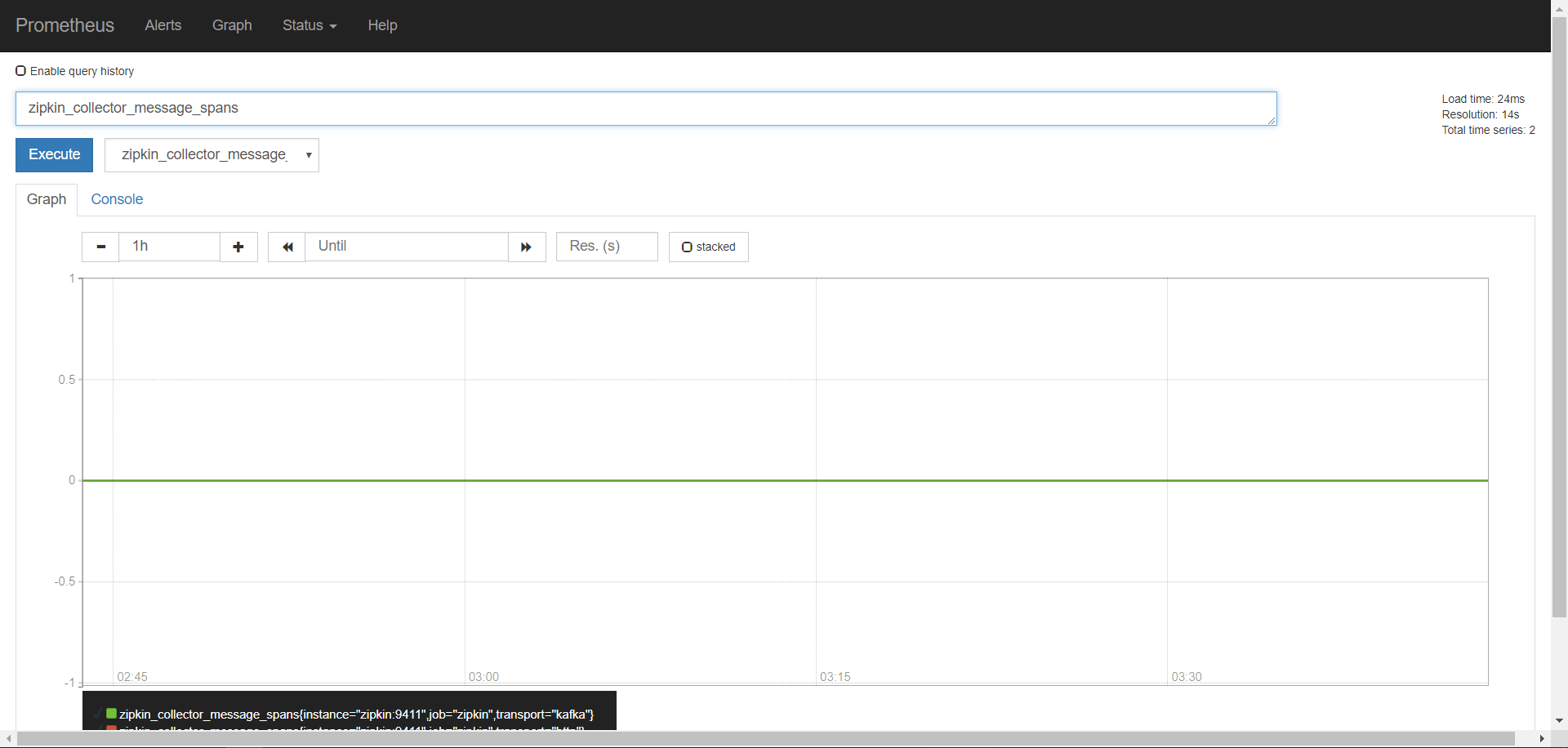This screenshot has height=748, width=1568.
Task: Toggle the stacked graph checkbox
Action: [x=687, y=247]
